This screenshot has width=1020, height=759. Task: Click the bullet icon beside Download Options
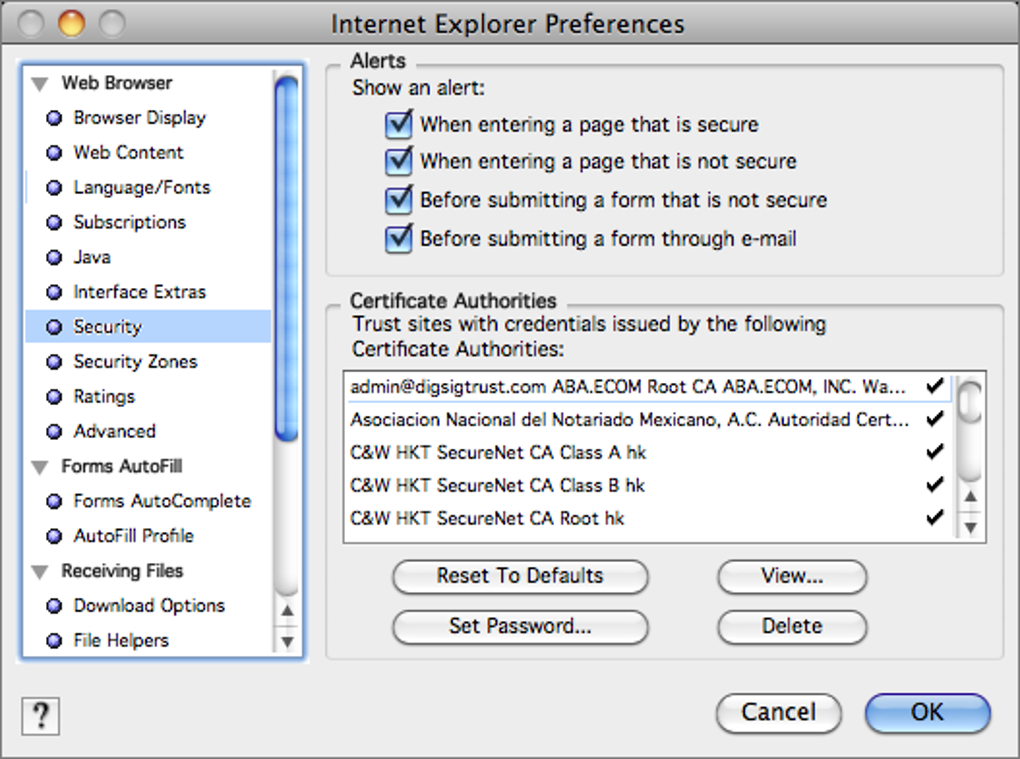pos(55,606)
